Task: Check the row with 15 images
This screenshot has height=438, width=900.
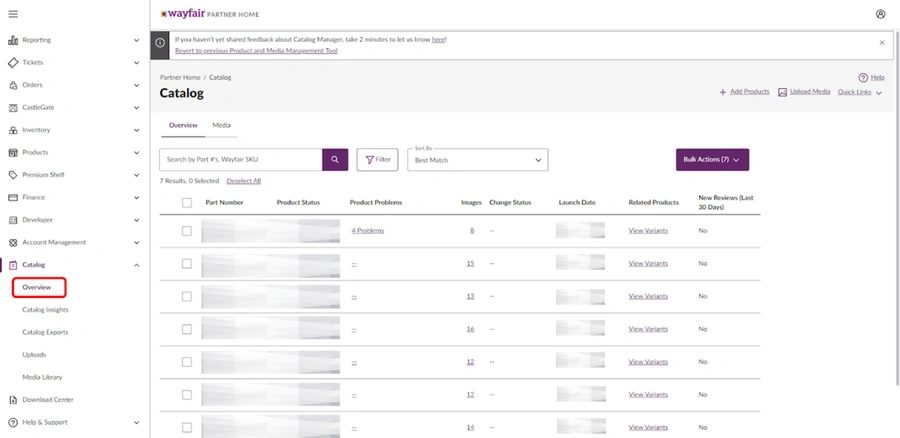Action: 187,263
